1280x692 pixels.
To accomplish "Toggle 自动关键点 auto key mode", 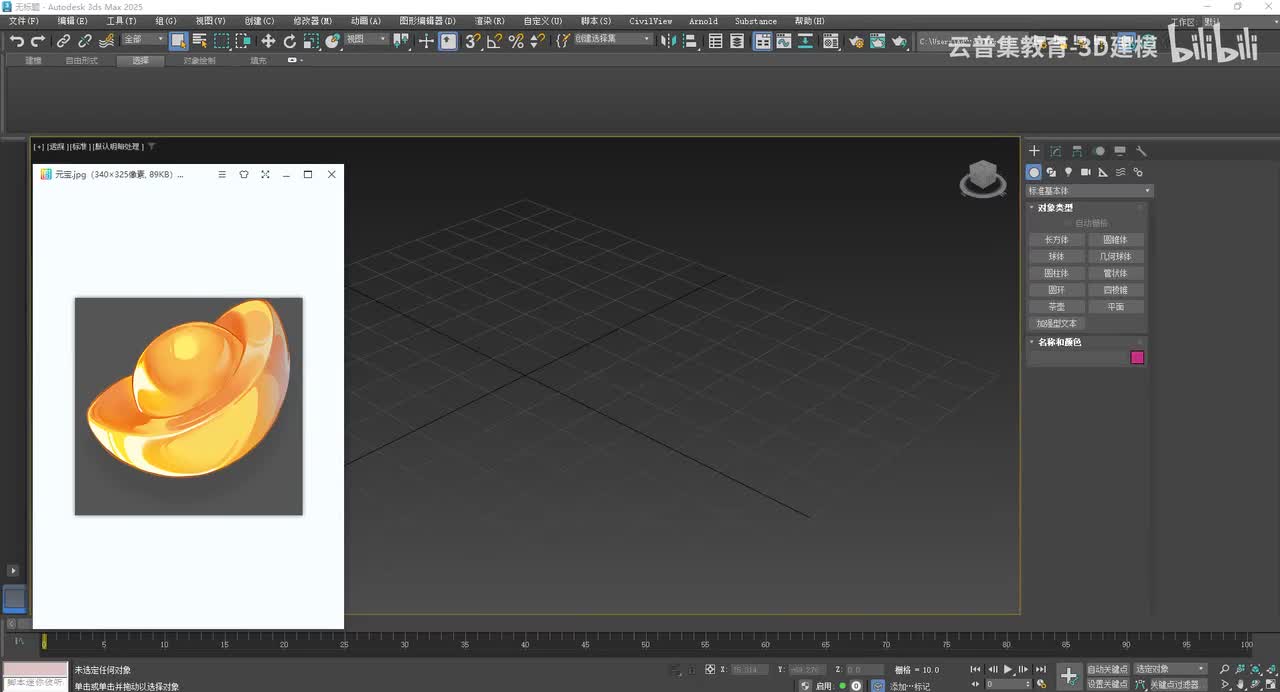I will coord(1107,669).
